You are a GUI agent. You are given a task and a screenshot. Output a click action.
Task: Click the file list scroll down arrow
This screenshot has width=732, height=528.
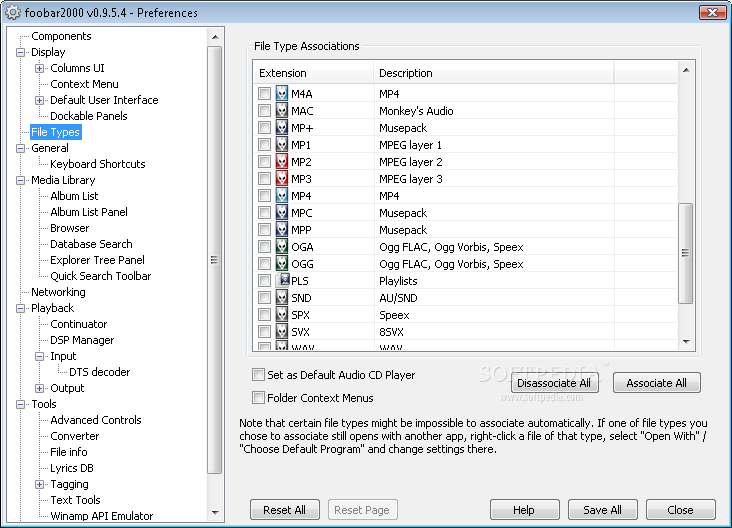click(686, 342)
